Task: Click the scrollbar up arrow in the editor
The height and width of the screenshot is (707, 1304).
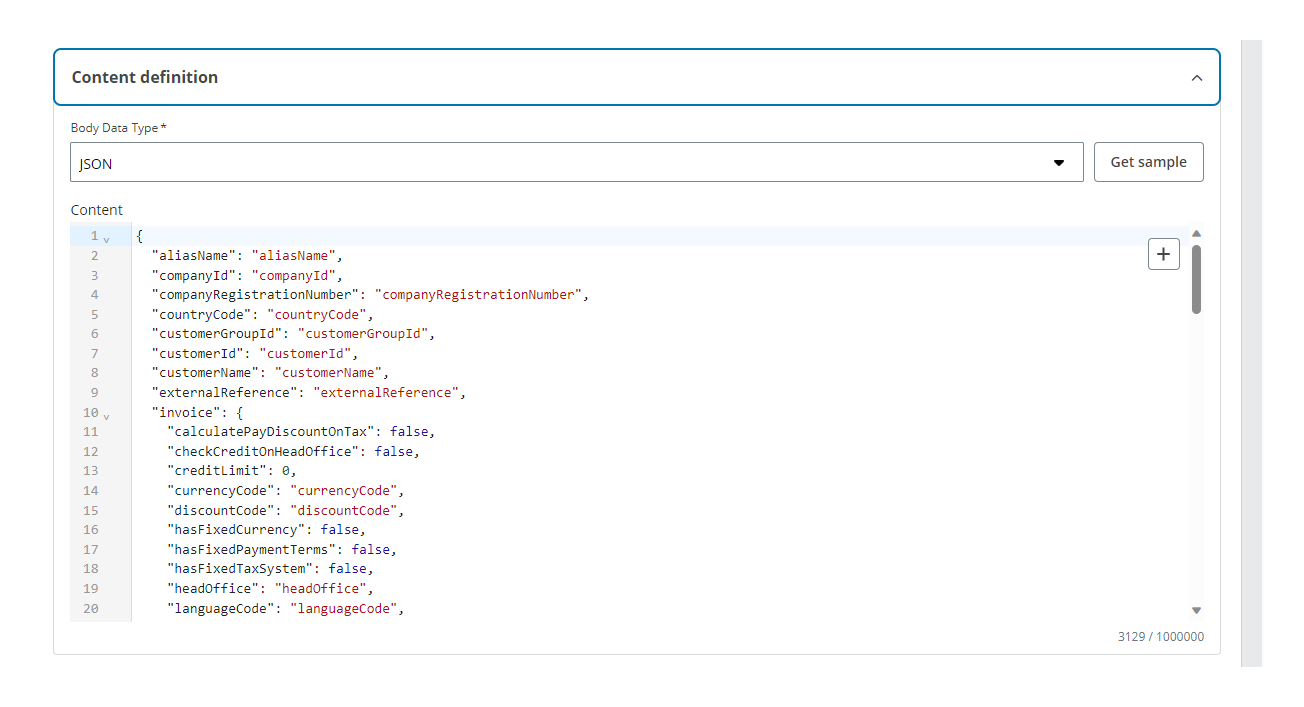Action: tap(1196, 233)
